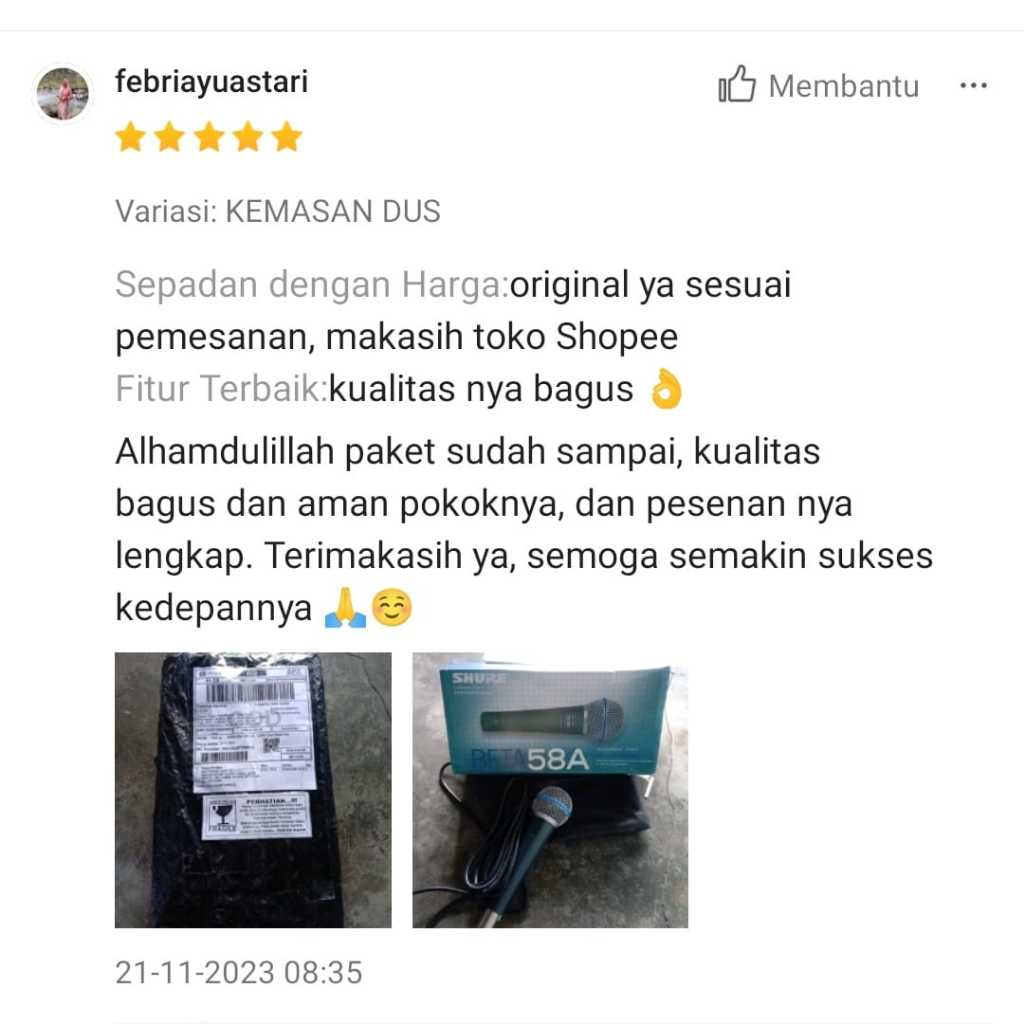View the Shure Beta 58A microphone photo

(551, 790)
